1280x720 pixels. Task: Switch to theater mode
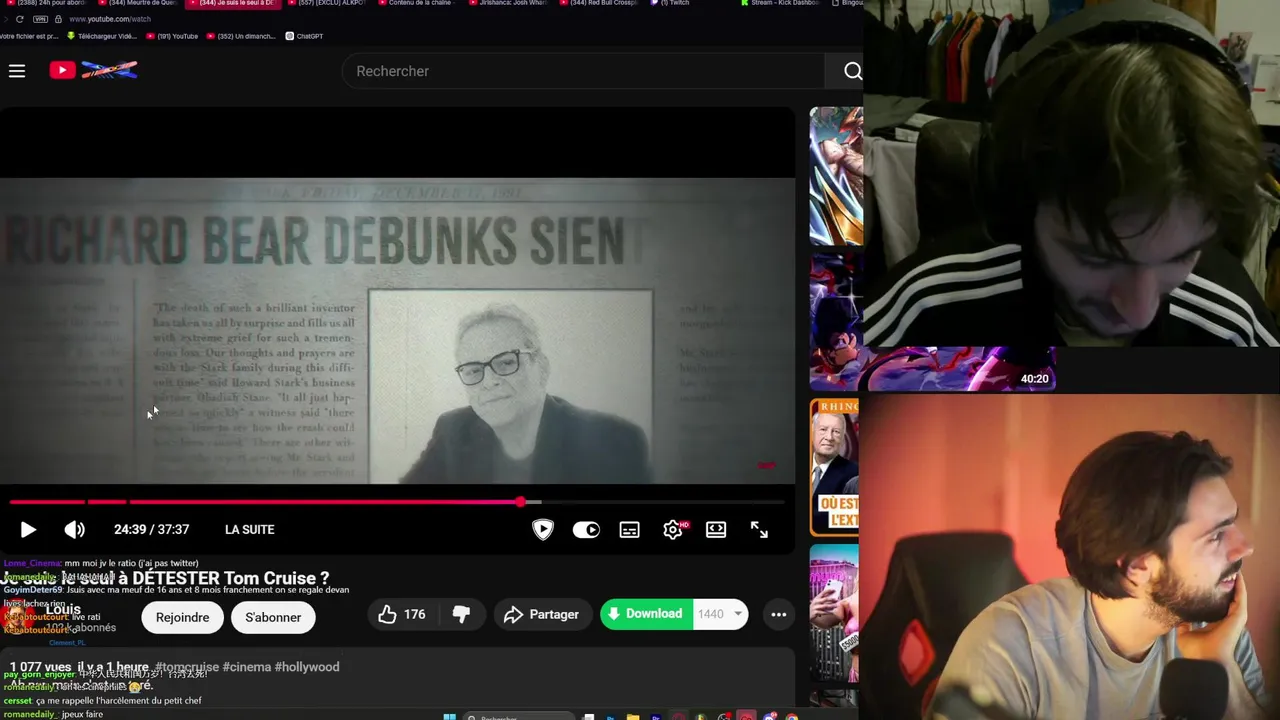(x=716, y=529)
